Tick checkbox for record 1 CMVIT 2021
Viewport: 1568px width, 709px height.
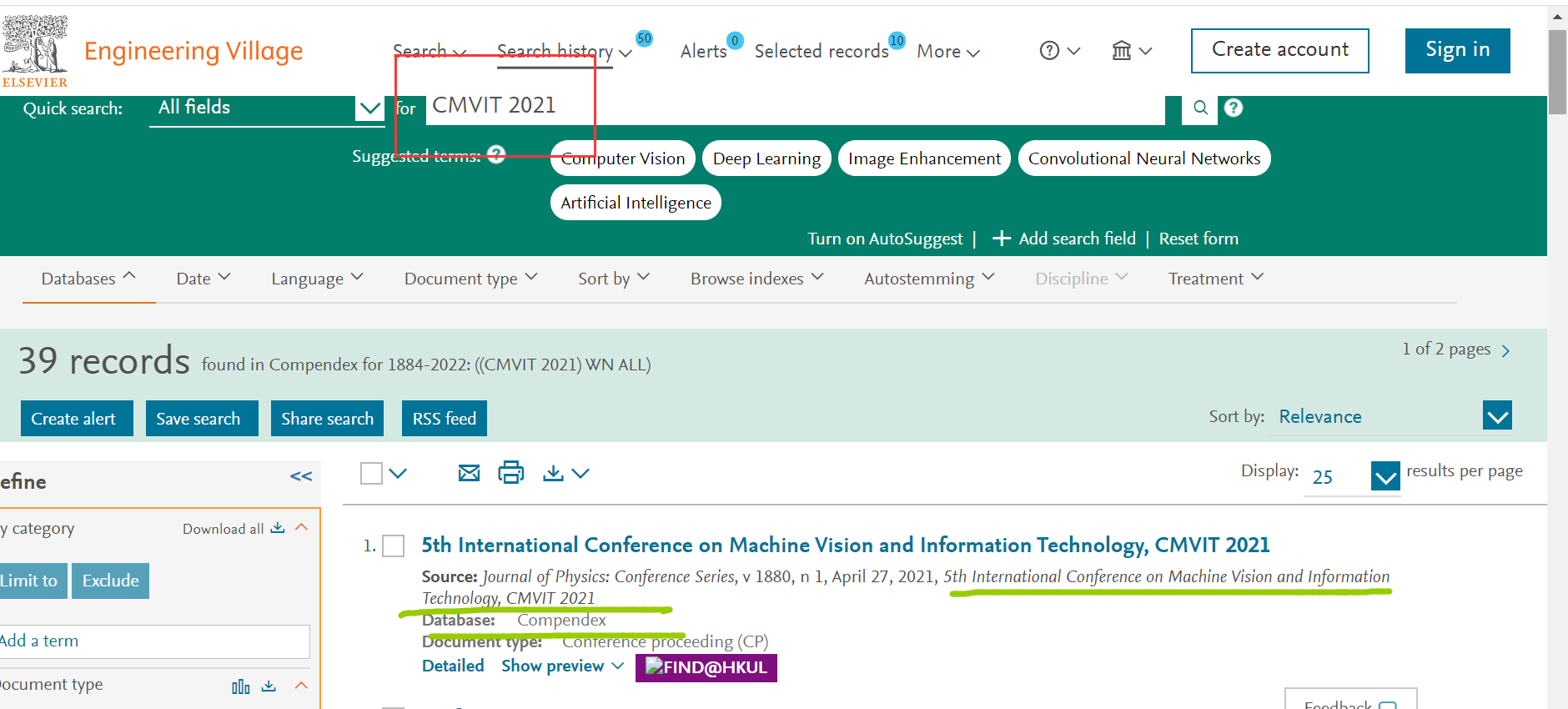(x=394, y=546)
